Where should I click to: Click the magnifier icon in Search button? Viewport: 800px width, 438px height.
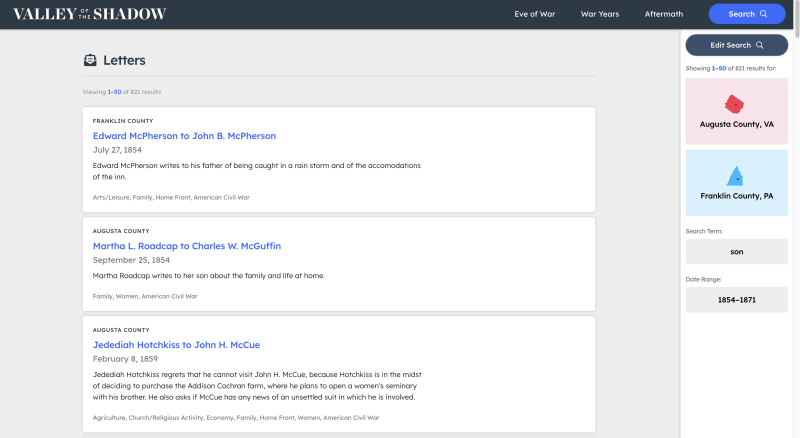[x=763, y=14]
